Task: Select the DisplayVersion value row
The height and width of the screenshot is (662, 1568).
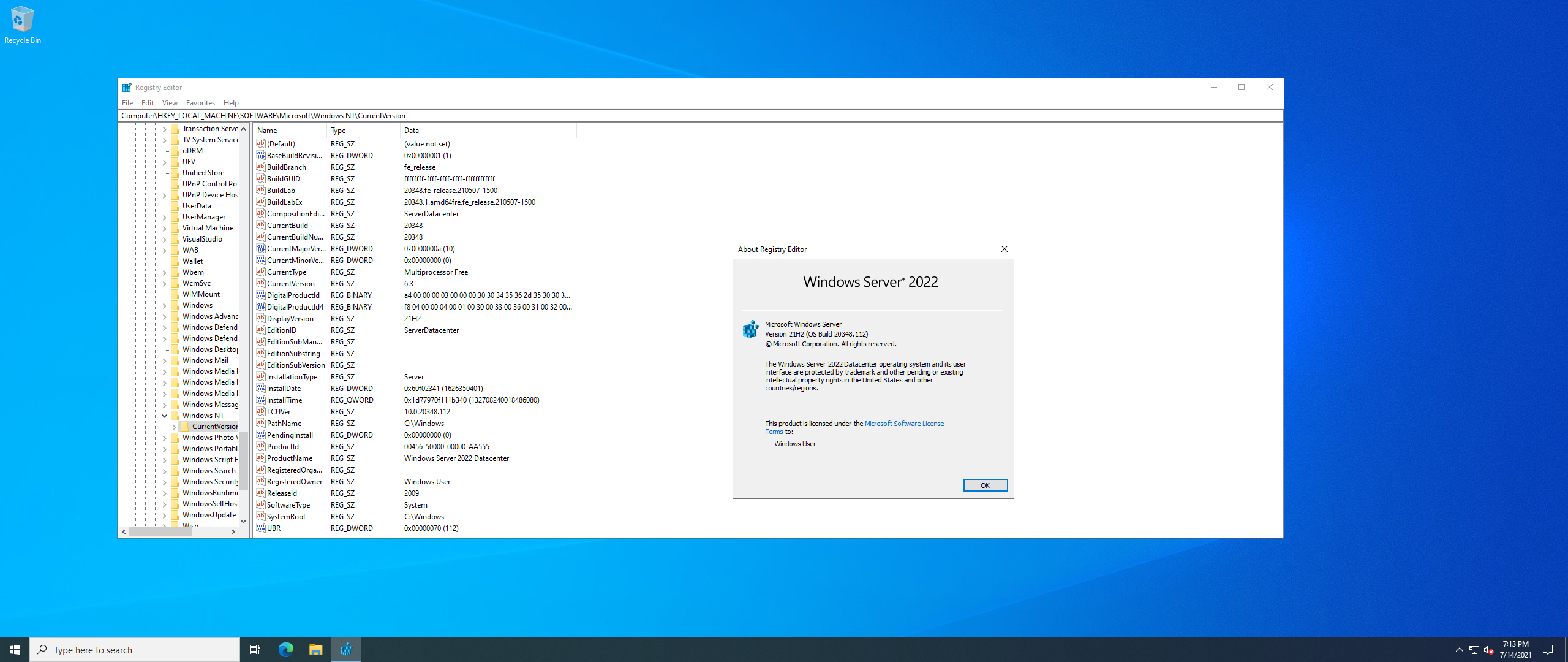Action: coord(415,318)
